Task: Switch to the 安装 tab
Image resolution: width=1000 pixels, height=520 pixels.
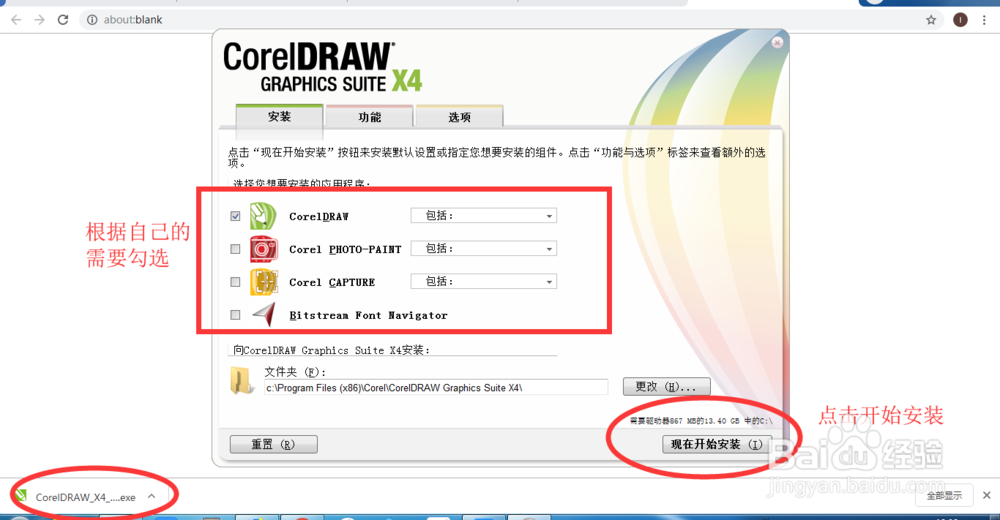Action: (279, 117)
